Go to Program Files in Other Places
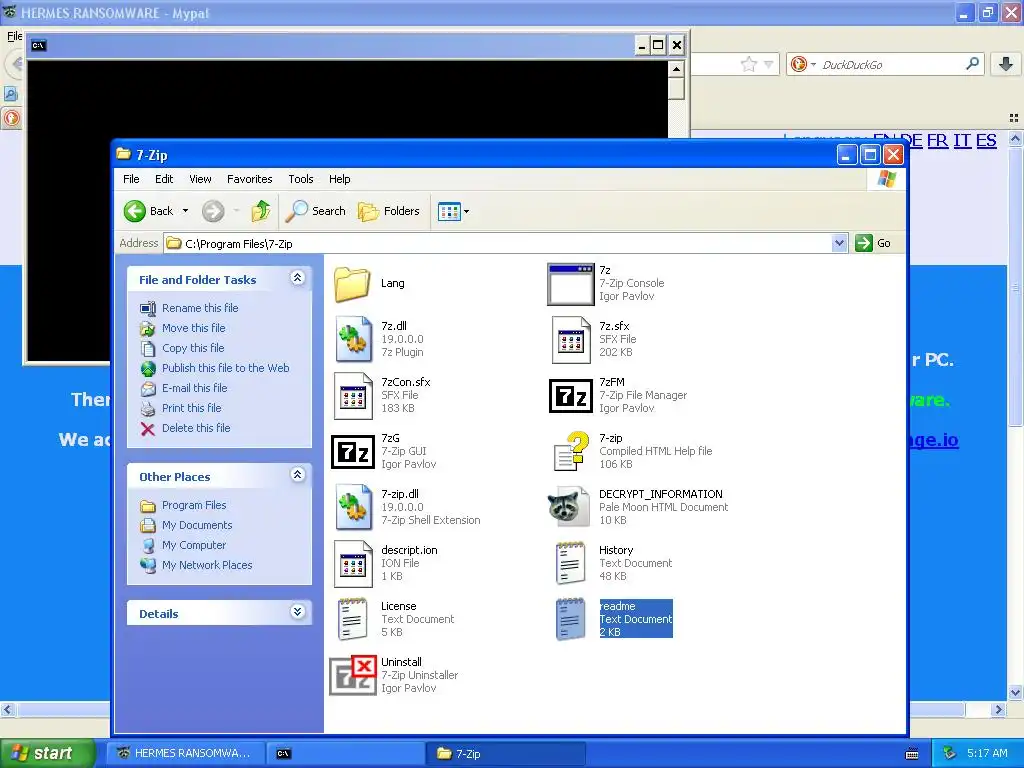Viewport: 1024px width, 768px height. [194, 505]
